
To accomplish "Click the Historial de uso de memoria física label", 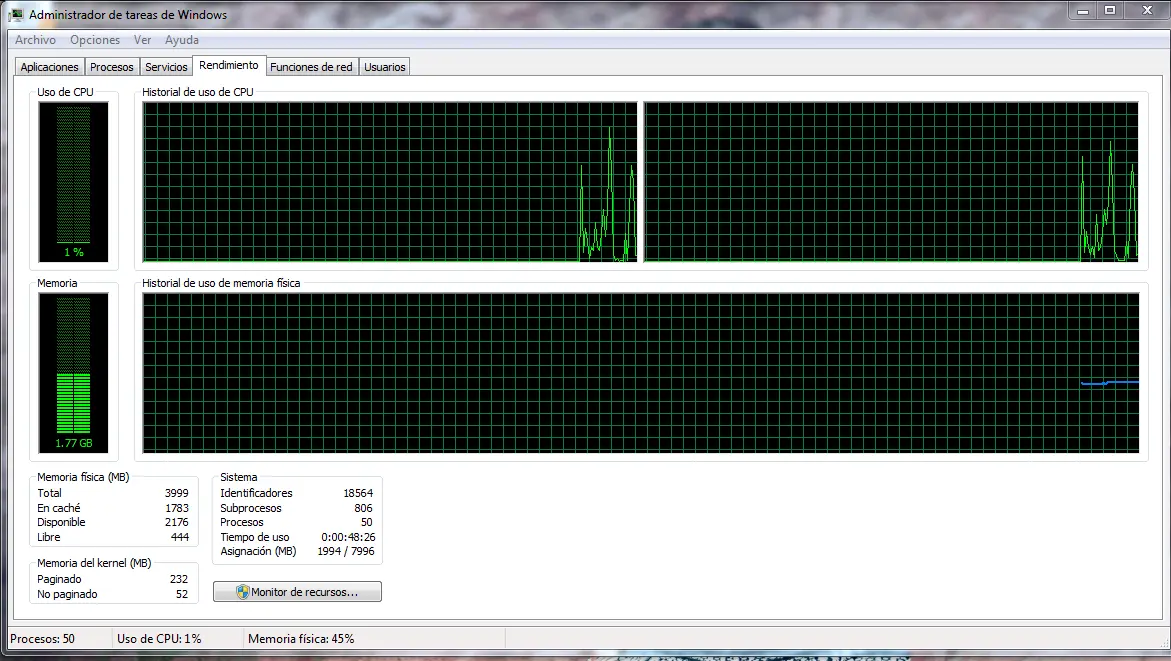I will tap(221, 283).
